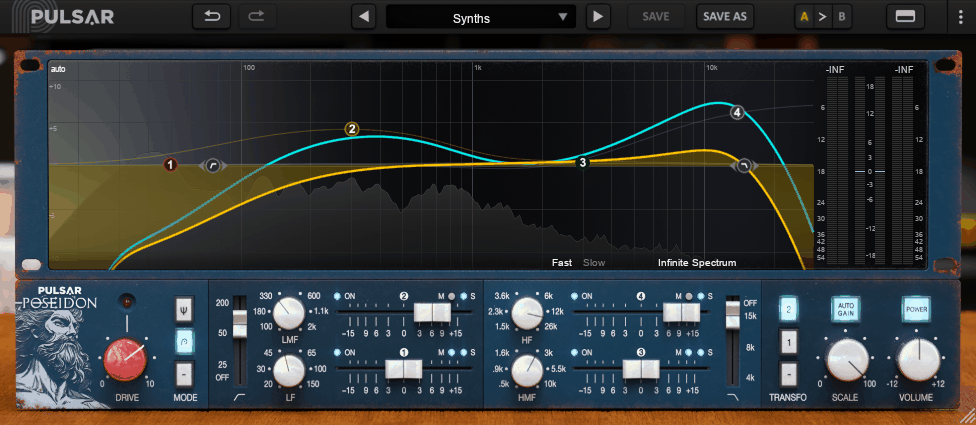Click the red DRIVE knob

[126, 360]
